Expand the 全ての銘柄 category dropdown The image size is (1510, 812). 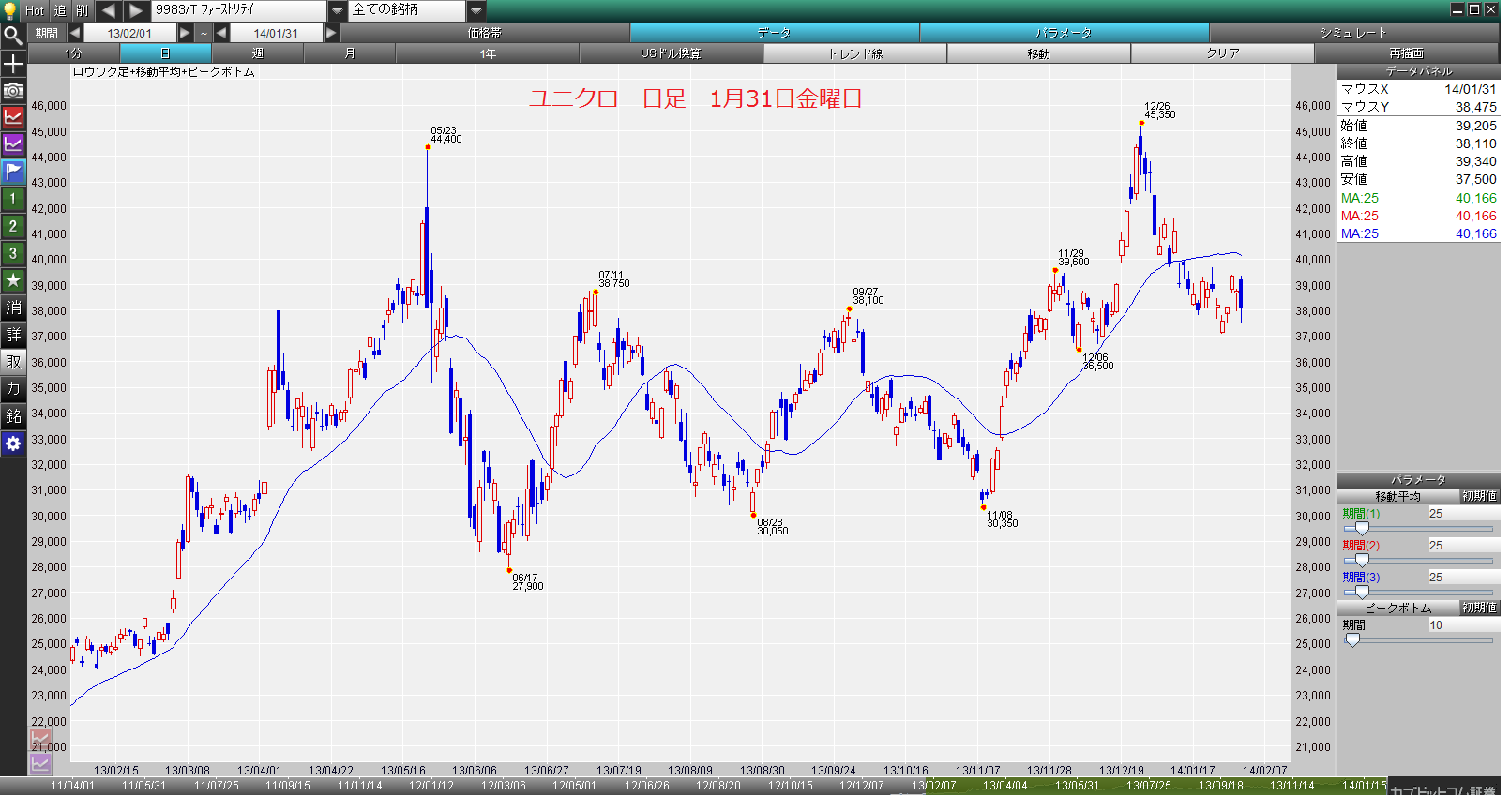(x=476, y=10)
